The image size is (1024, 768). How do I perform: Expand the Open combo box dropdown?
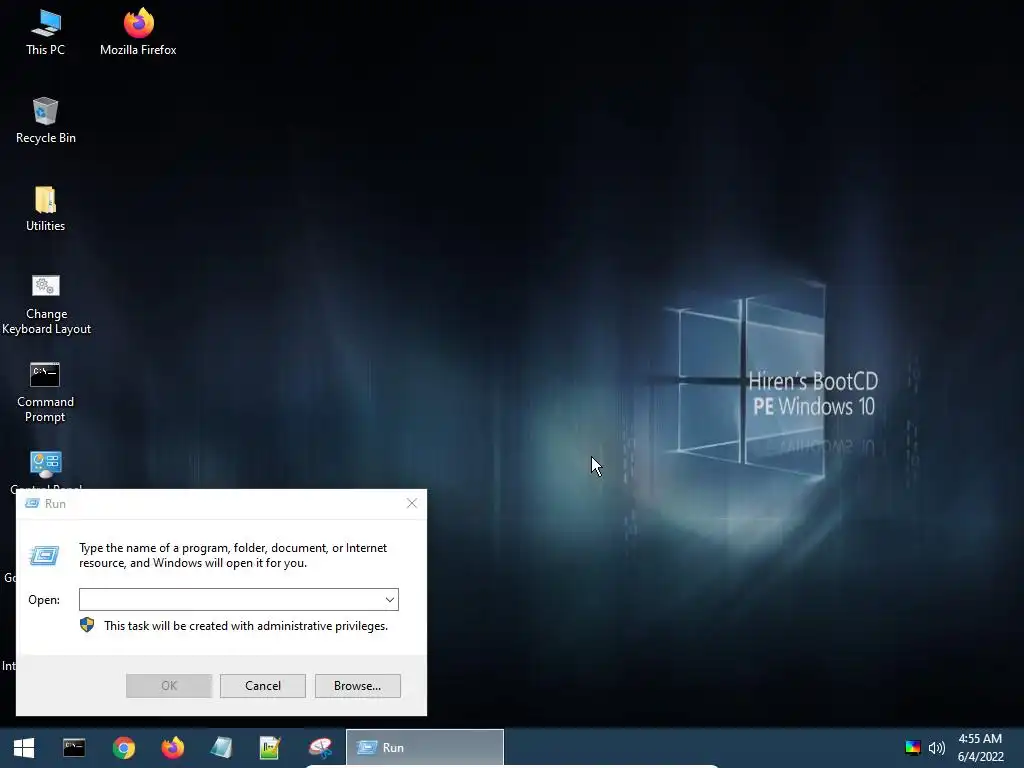point(390,600)
